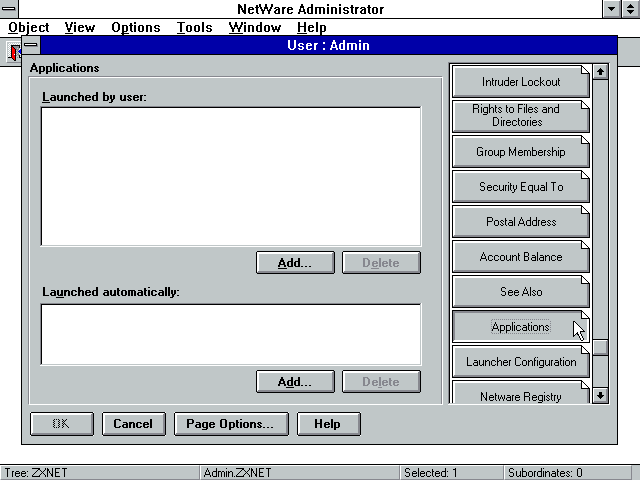Click the dialog Help button
The height and width of the screenshot is (480, 640).
(329, 424)
